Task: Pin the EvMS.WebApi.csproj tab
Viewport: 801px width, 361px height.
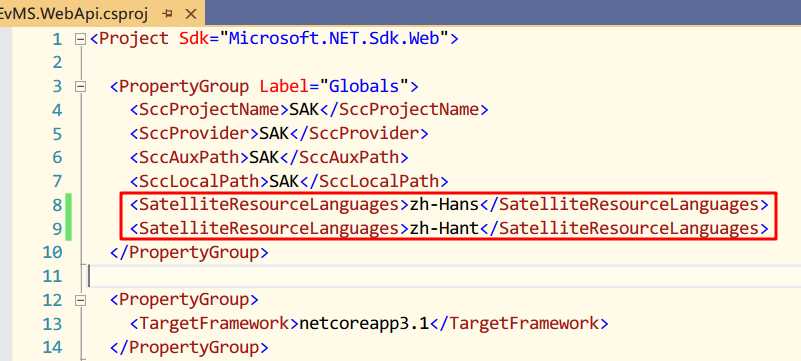Action: click(x=167, y=14)
